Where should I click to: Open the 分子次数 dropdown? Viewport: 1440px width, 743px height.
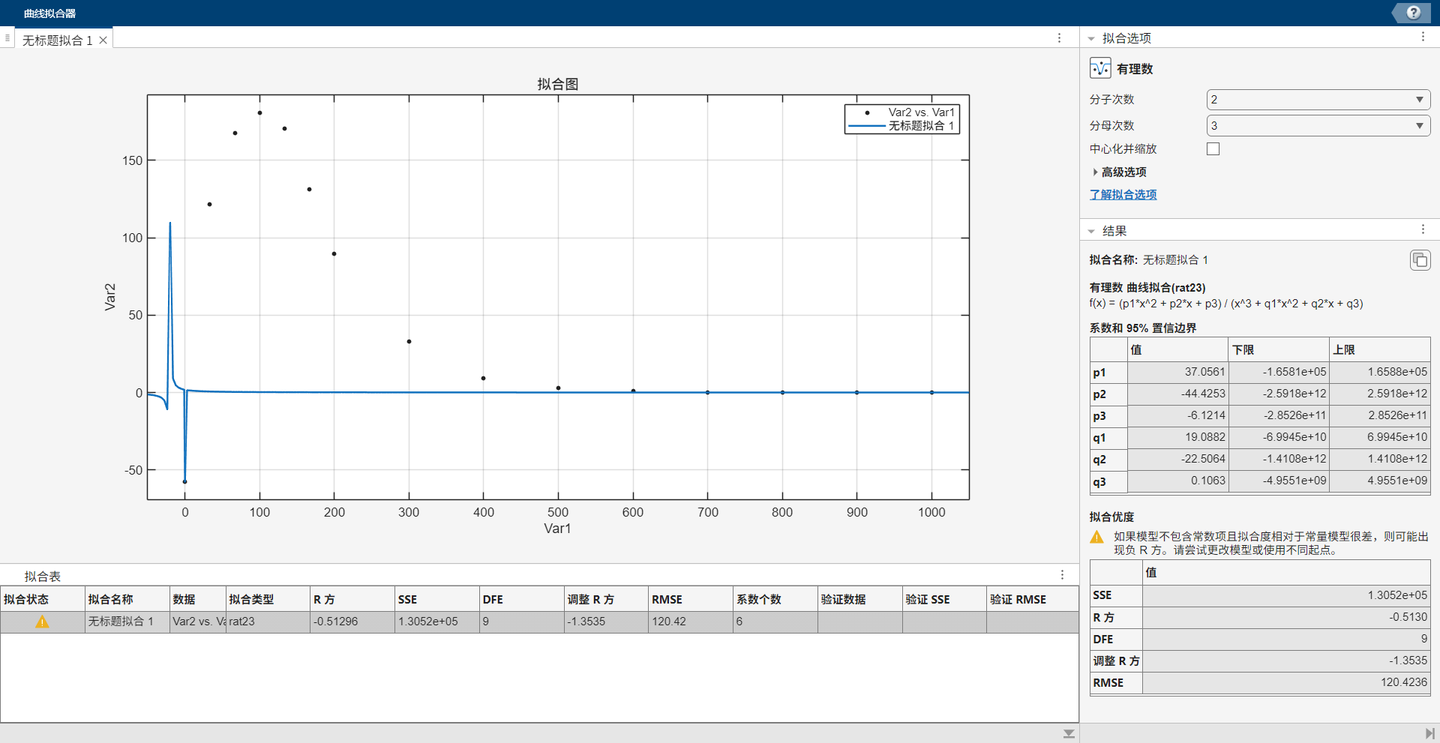click(x=1318, y=100)
